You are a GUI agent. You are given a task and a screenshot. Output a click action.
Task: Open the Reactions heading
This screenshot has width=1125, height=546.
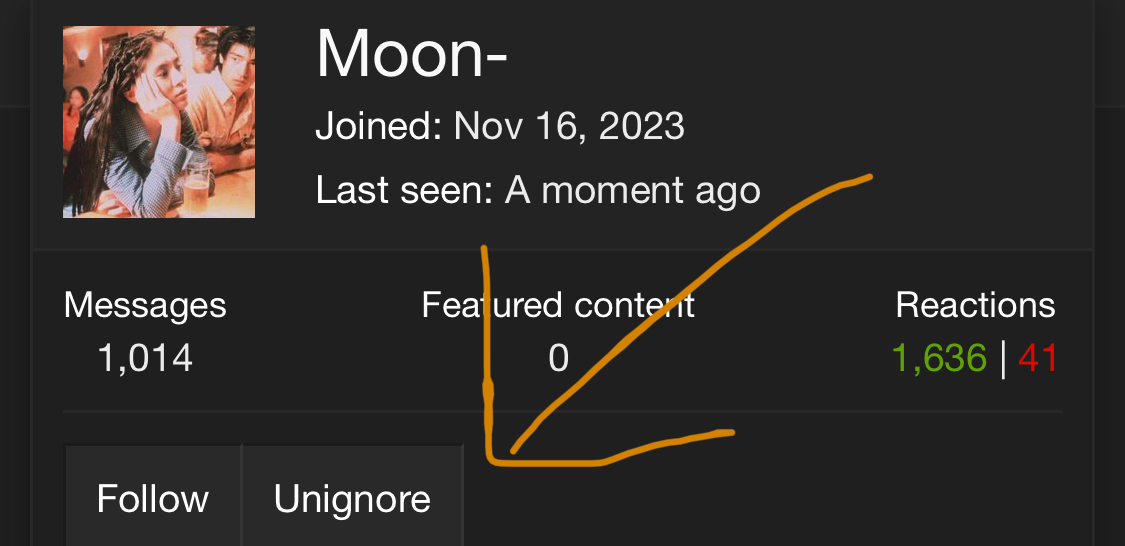click(x=975, y=306)
